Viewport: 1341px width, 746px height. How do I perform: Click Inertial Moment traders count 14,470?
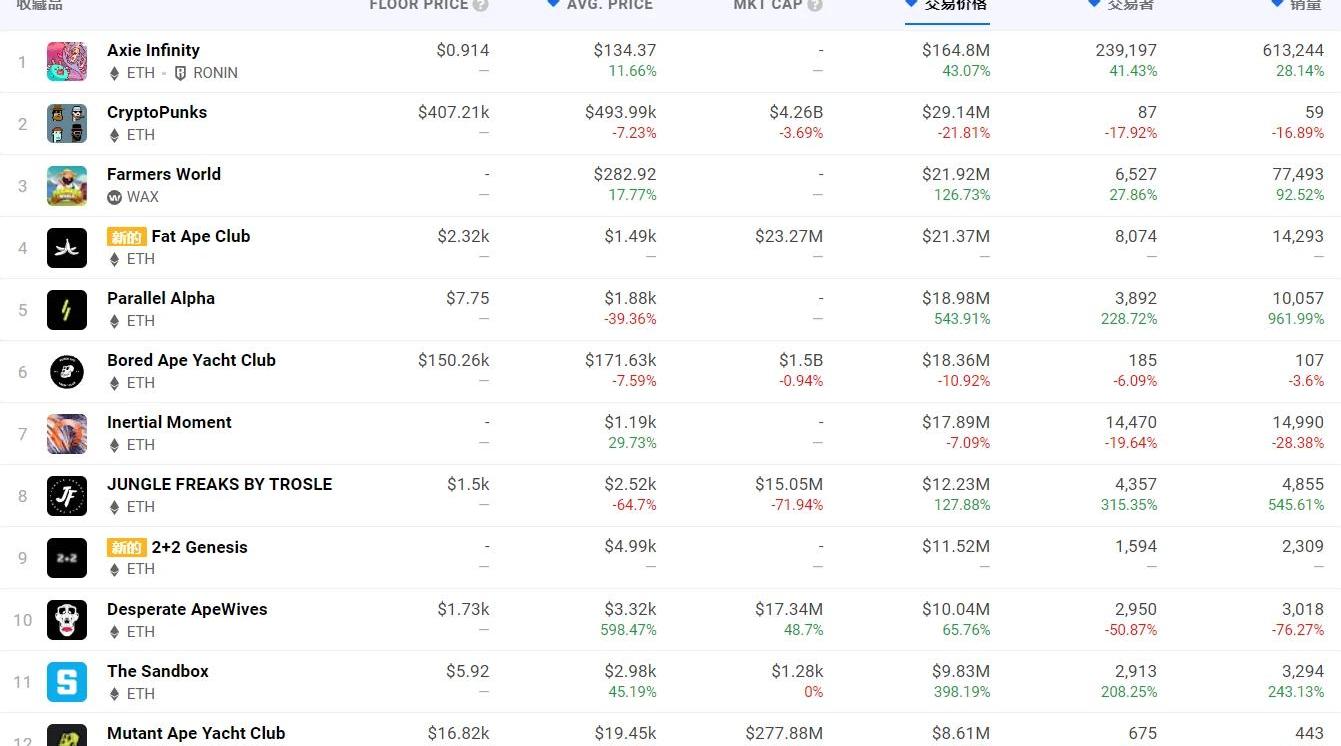(1131, 422)
